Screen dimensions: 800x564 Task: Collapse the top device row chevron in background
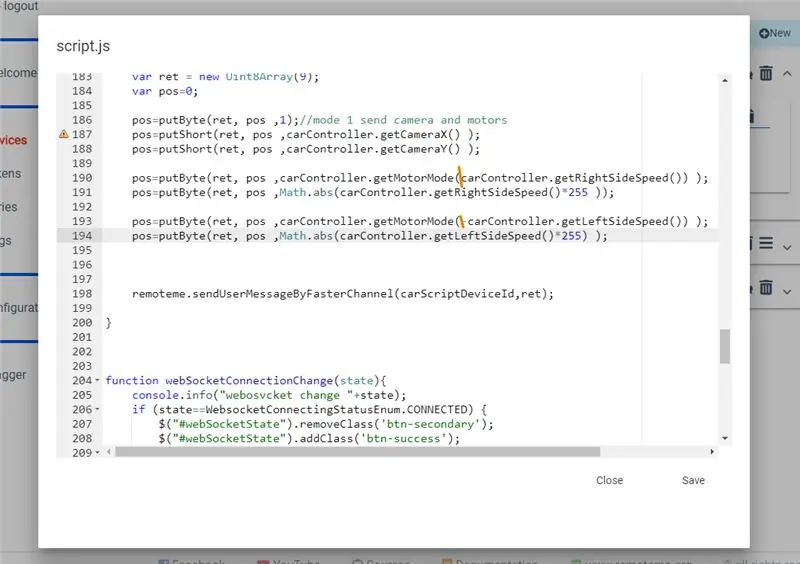(787, 74)
